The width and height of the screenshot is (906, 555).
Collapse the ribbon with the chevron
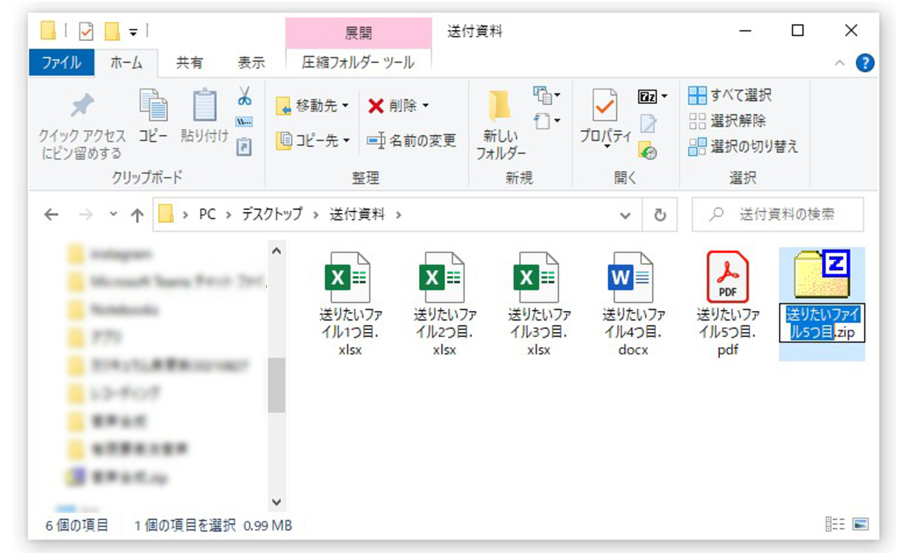pos(840,63)
